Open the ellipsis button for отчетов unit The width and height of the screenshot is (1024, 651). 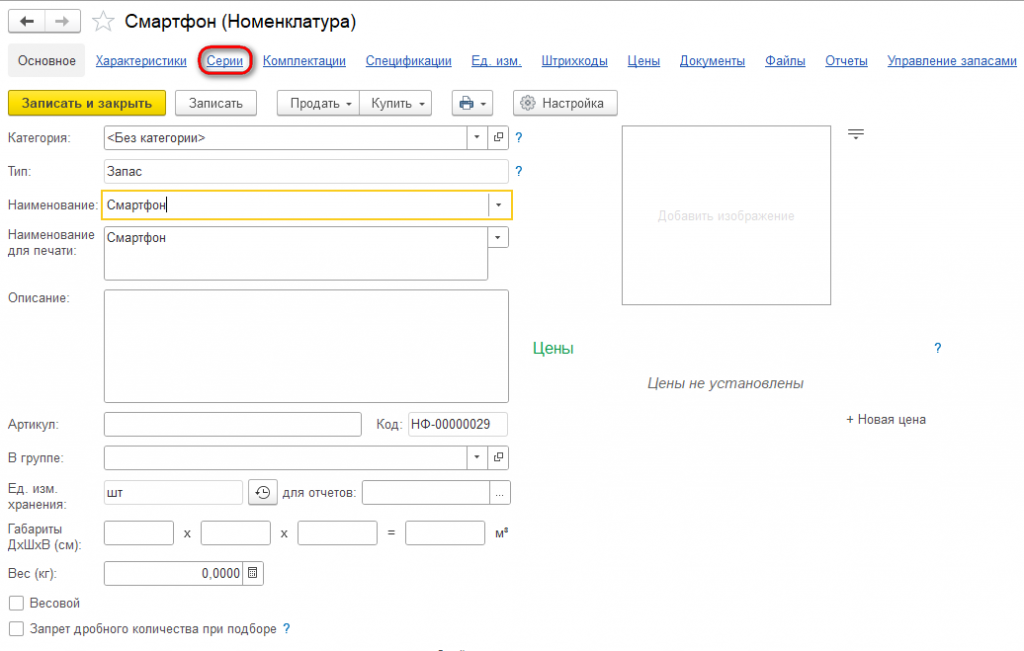pos(500,493)
